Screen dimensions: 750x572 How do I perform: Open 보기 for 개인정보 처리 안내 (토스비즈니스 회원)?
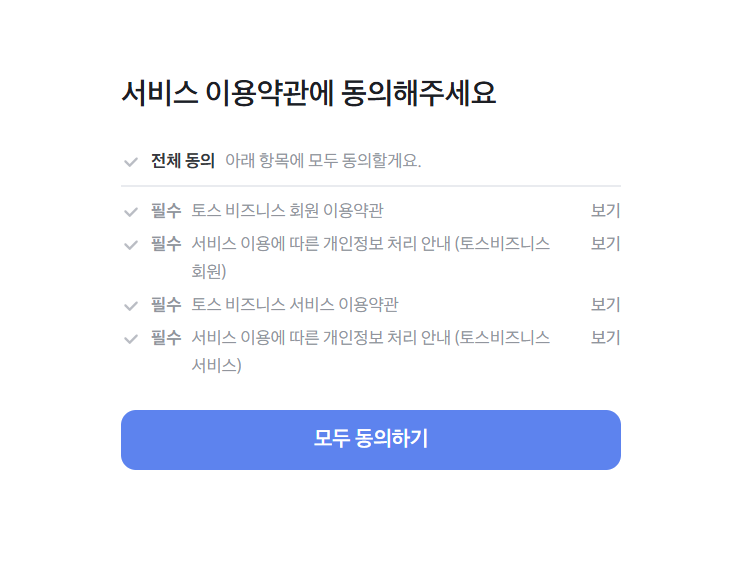point(606,243)
